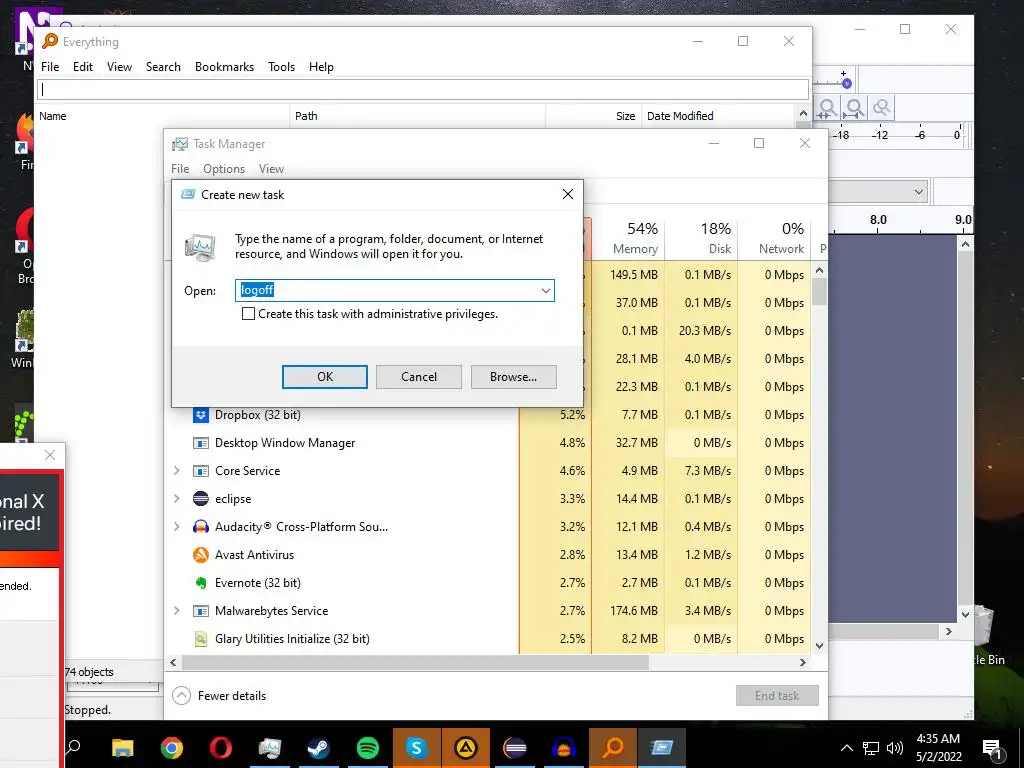Click the eclipse process icon
The image size is (1024, 768).
[200, 499]
